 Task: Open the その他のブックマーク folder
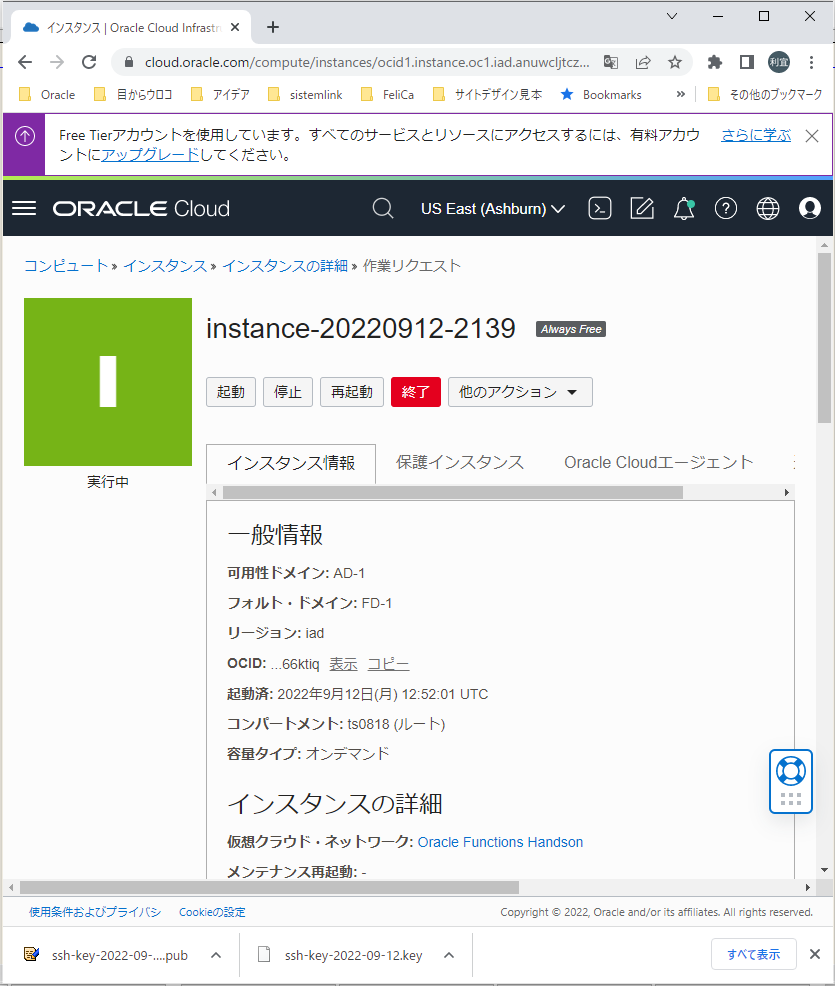tap(765, 94)
